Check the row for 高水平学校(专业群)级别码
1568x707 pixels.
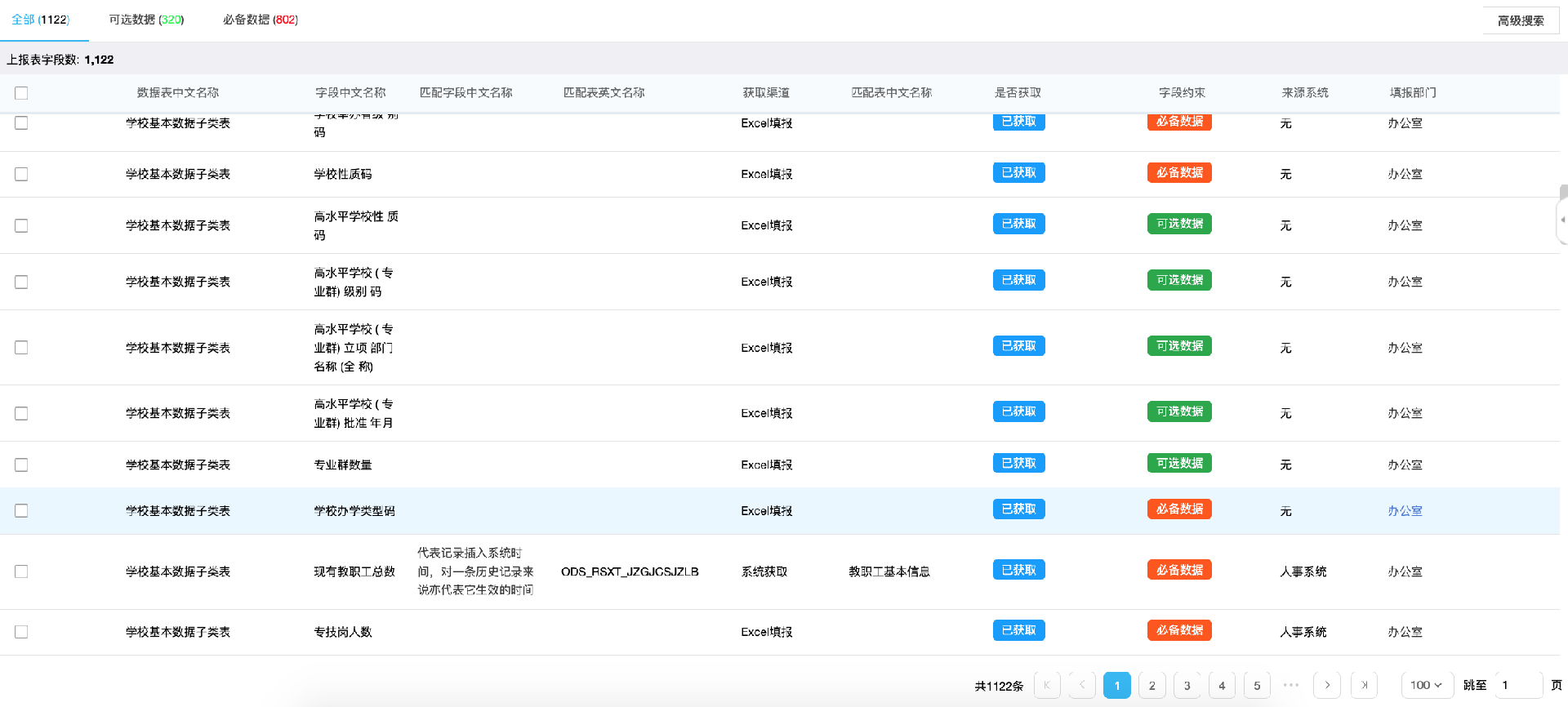point(21,282)
